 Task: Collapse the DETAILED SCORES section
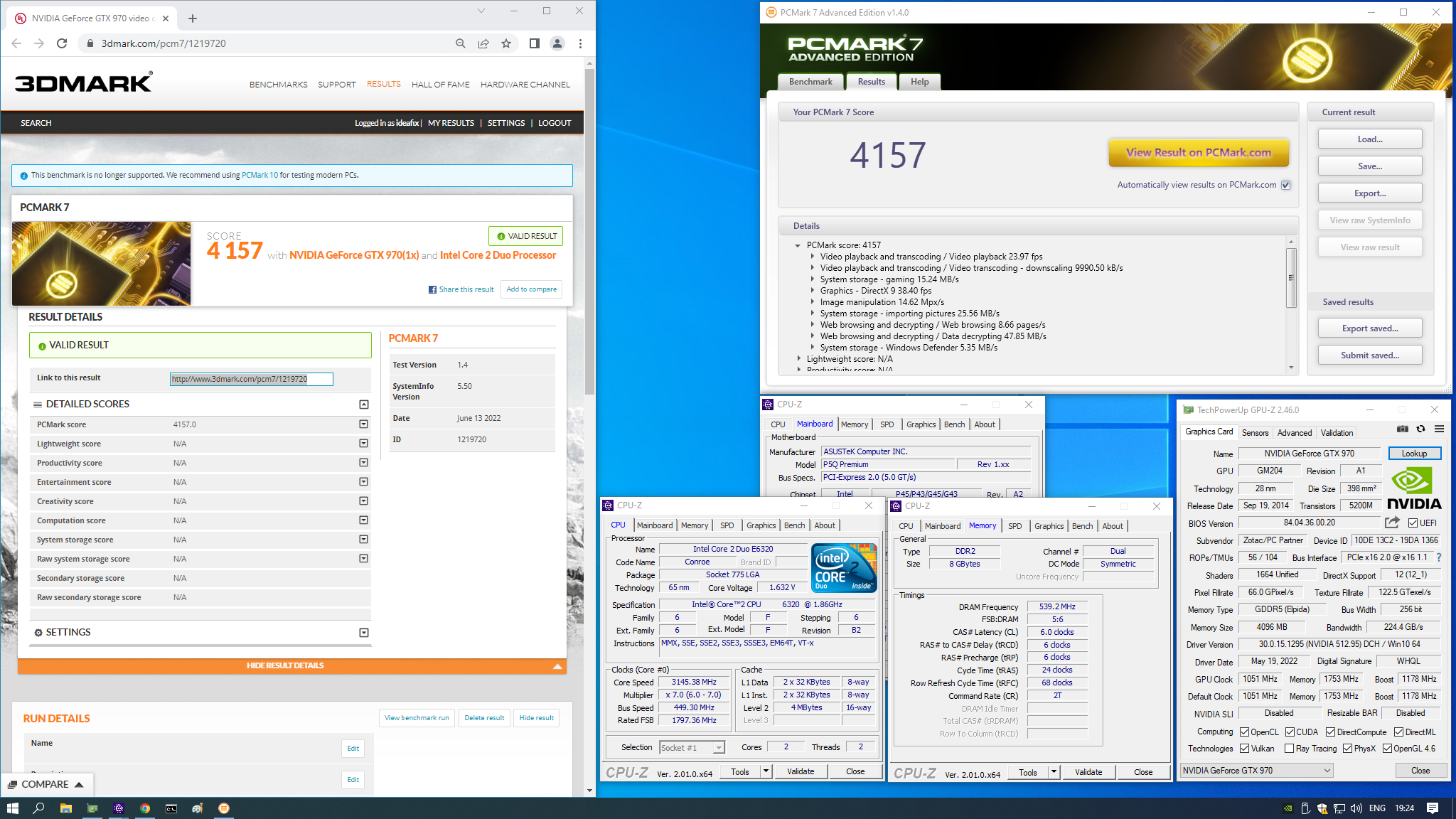364,404
